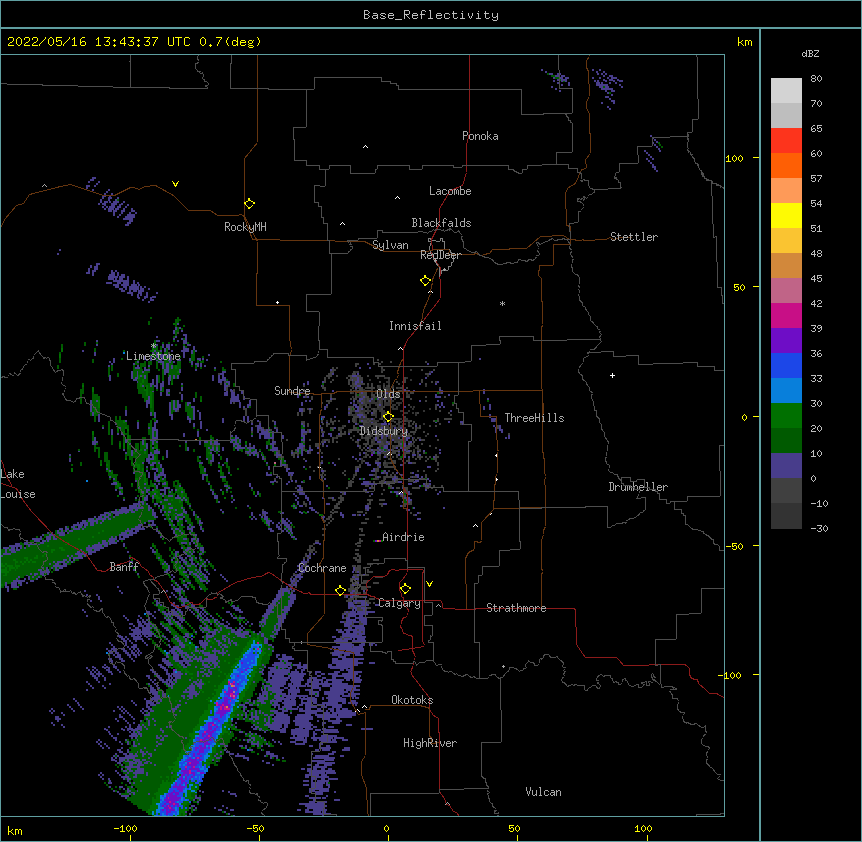Select the bright orange 57 to 60 dBZ swatch

point(786,165)
